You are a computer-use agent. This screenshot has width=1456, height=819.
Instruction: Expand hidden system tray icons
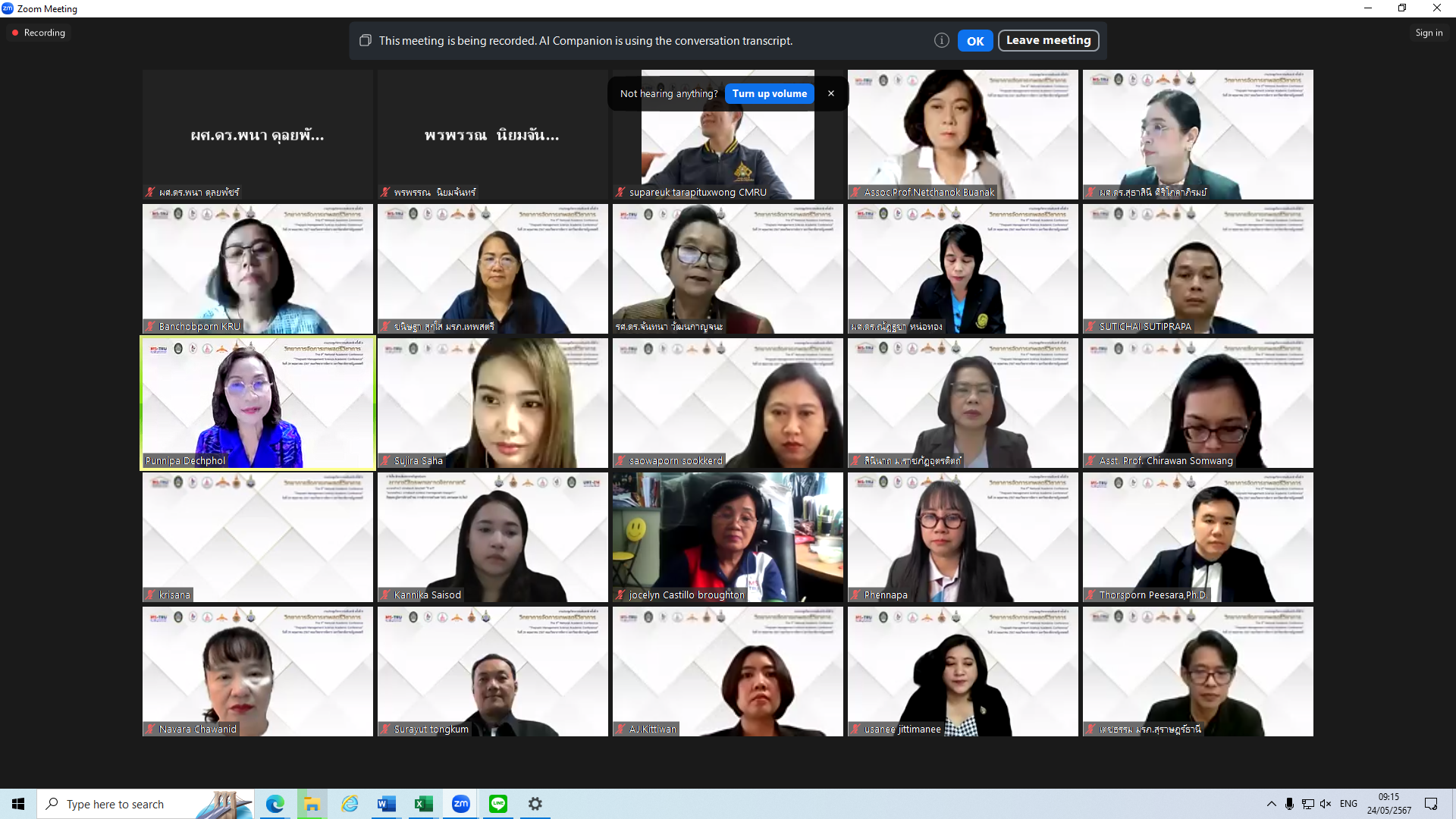(x=1271, y=804)
